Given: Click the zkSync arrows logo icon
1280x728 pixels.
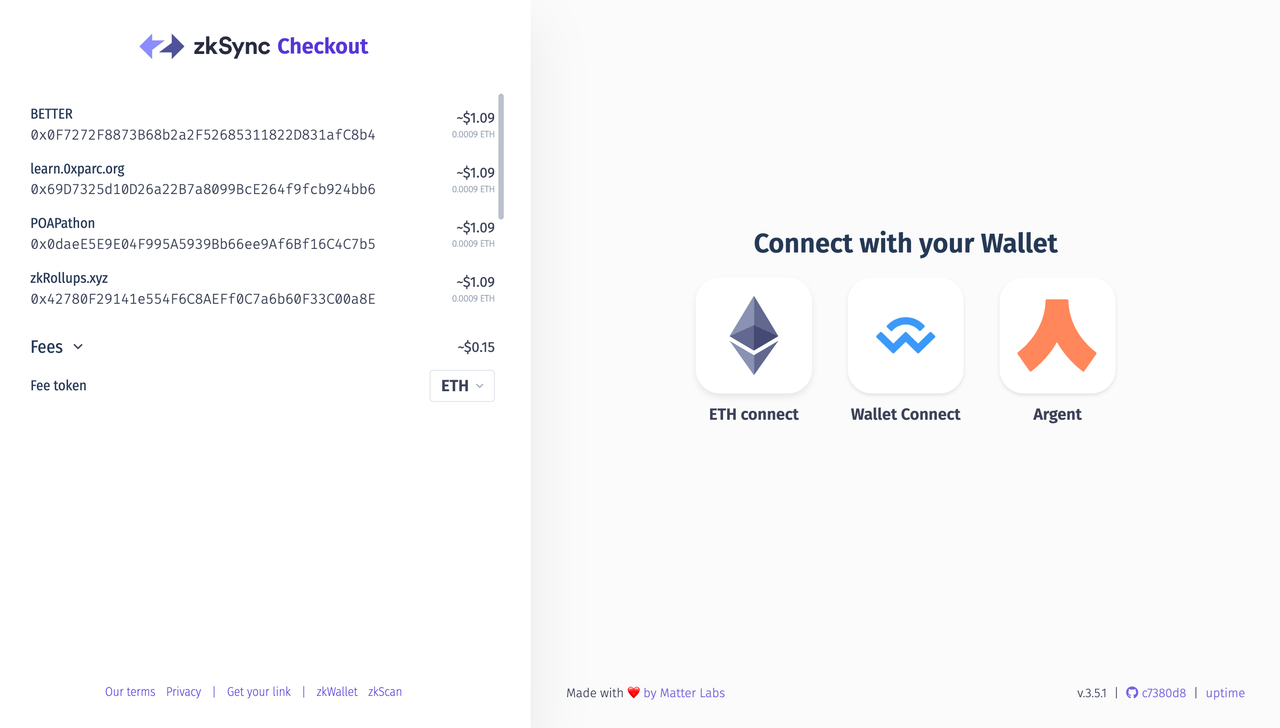Looking at the screenshot, I should pos(161,46).
